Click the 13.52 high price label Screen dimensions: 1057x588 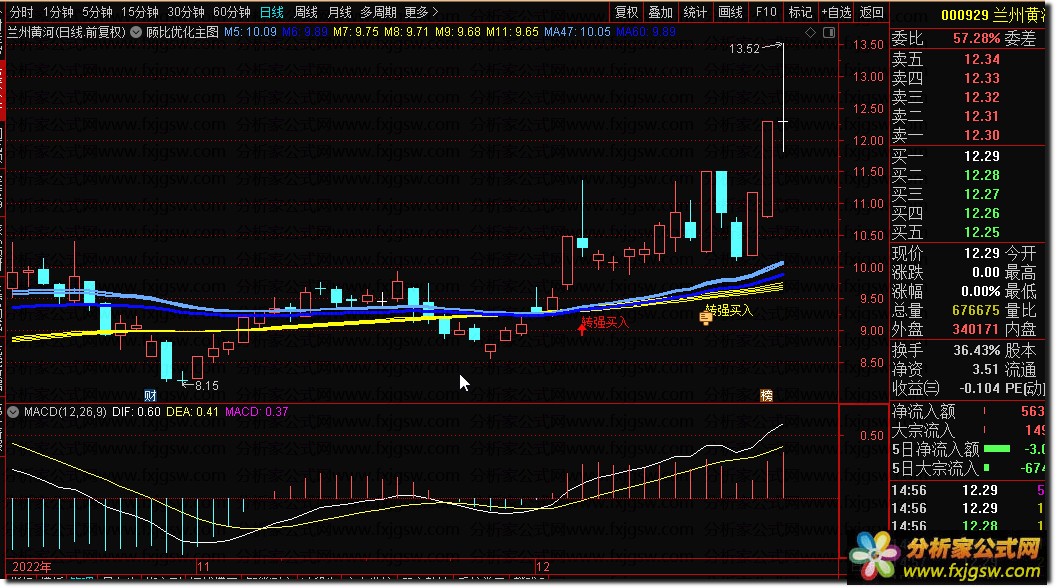pyautogui.click(x=744, y=49)
